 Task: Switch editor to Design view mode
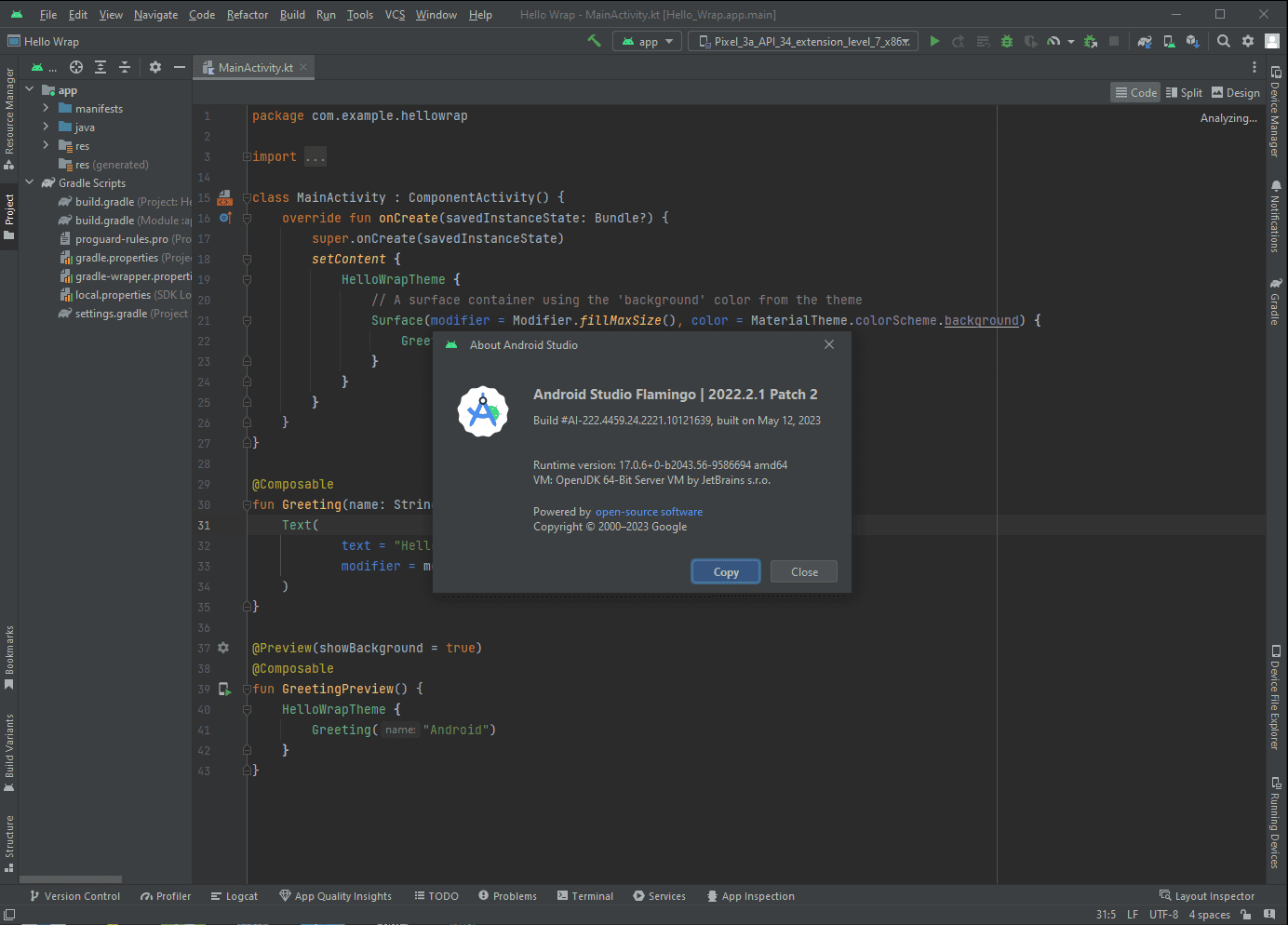click(1235, 92)
